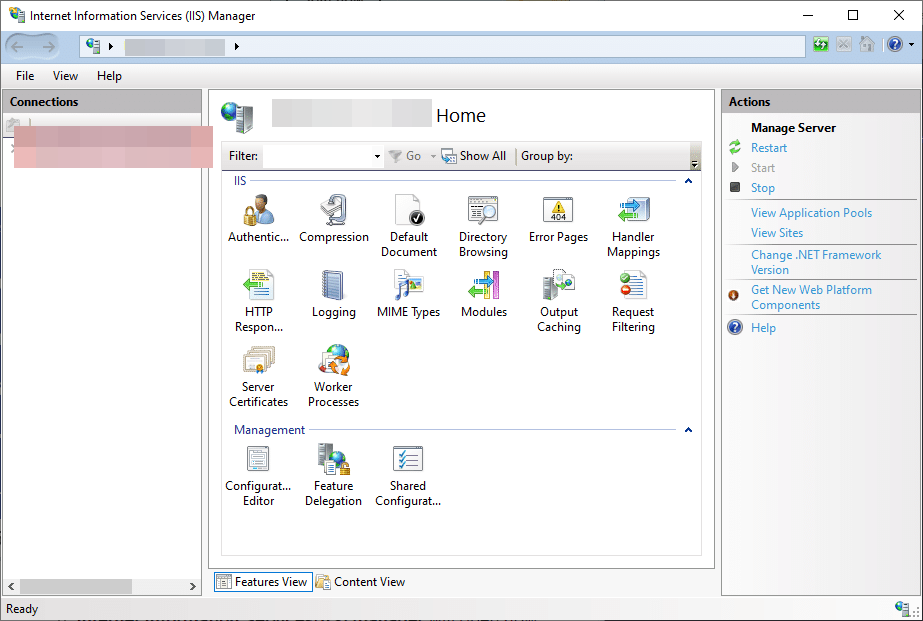Image resolution: width=923 pixels, height=621 pixels.
Task: Open the Output Caching feature
Action: (558, 301)
